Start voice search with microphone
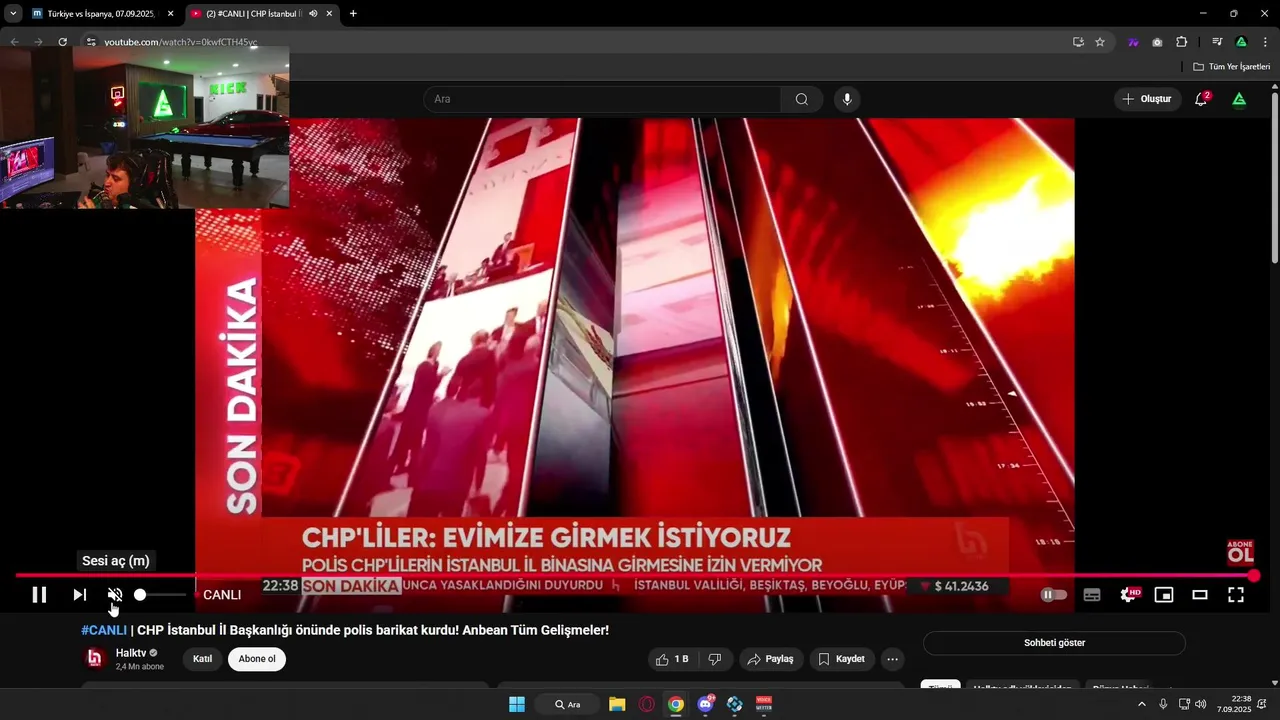This screenshot has height=720, width=1280. 847,99
